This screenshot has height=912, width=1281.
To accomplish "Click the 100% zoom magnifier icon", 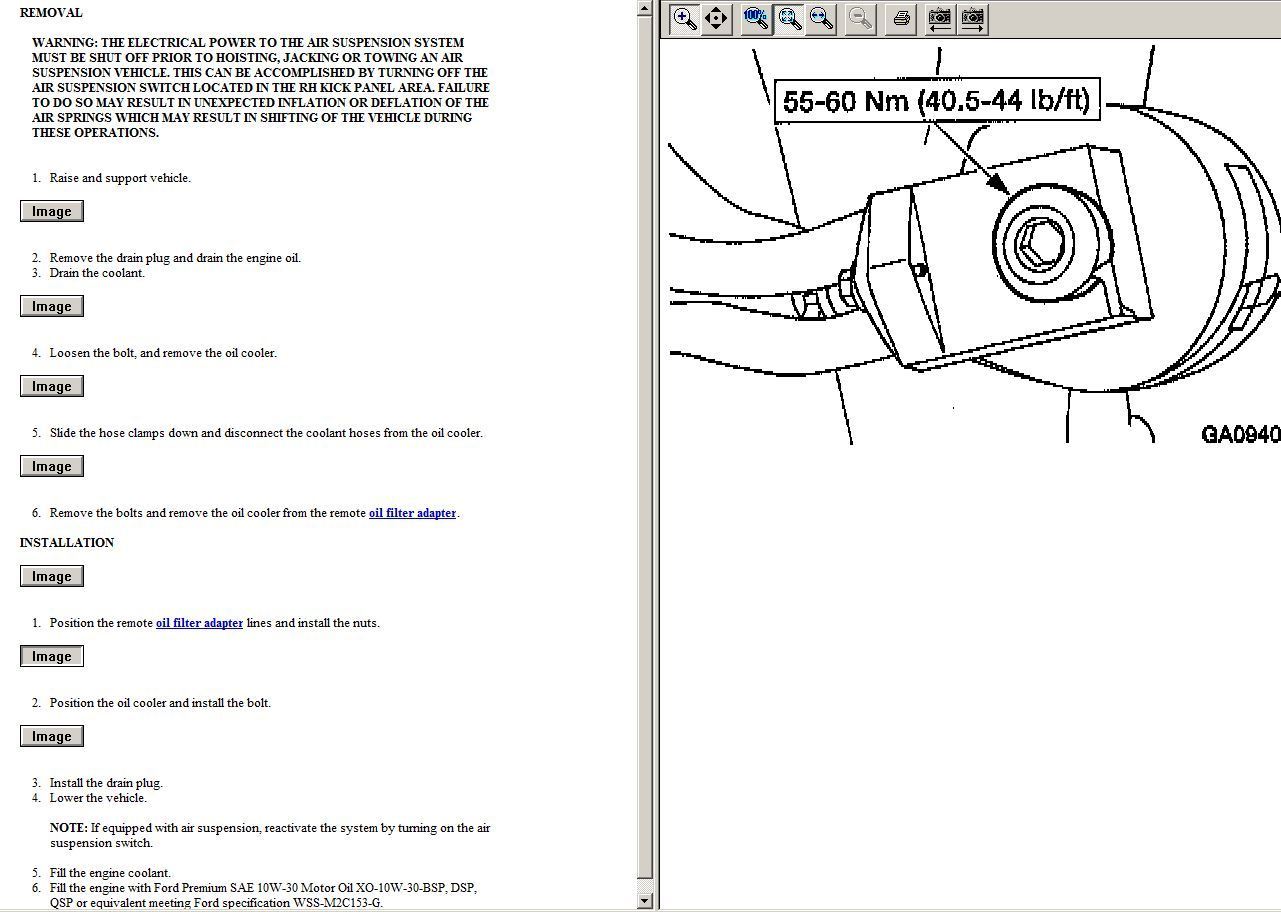I will click(x=756, y=19).
